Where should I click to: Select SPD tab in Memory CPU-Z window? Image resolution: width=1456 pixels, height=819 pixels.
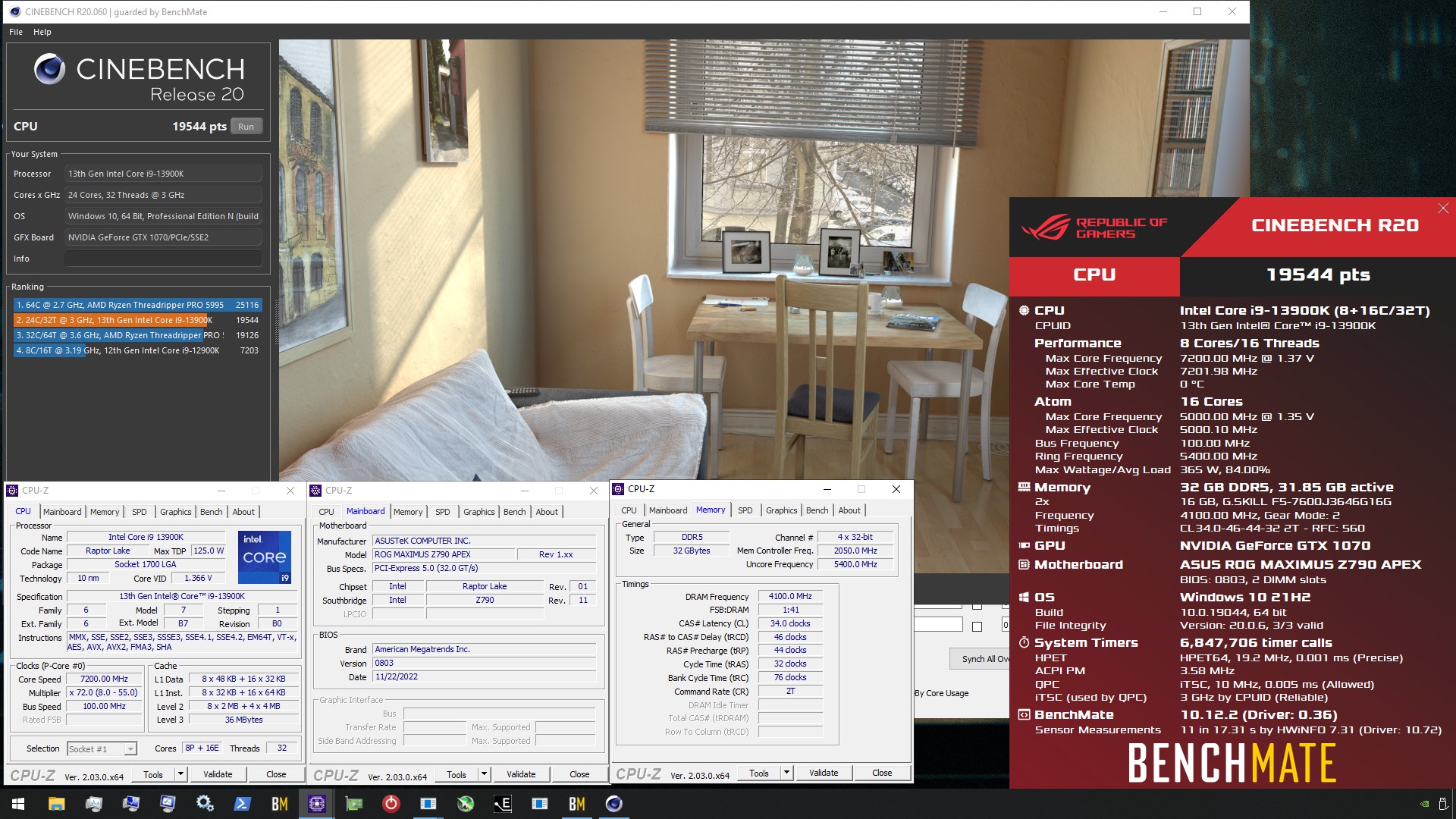pyautogui.click(x=745, y=510)
